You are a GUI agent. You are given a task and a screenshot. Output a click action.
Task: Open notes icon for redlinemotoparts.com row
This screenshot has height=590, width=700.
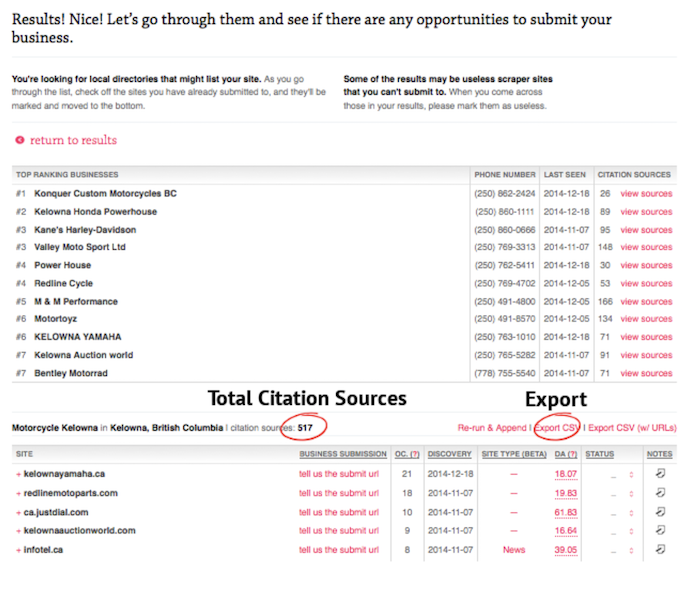click(660, 493)
